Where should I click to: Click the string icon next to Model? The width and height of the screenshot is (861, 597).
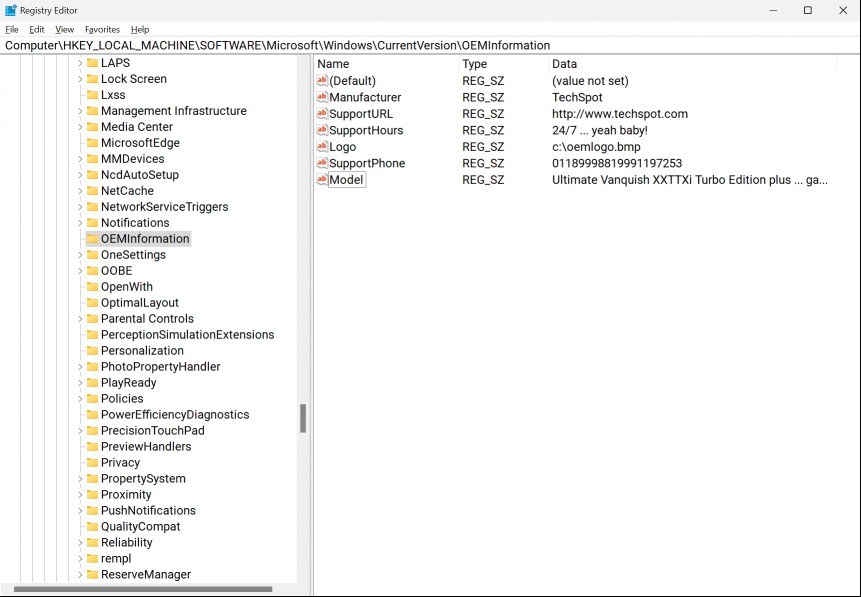322,180
